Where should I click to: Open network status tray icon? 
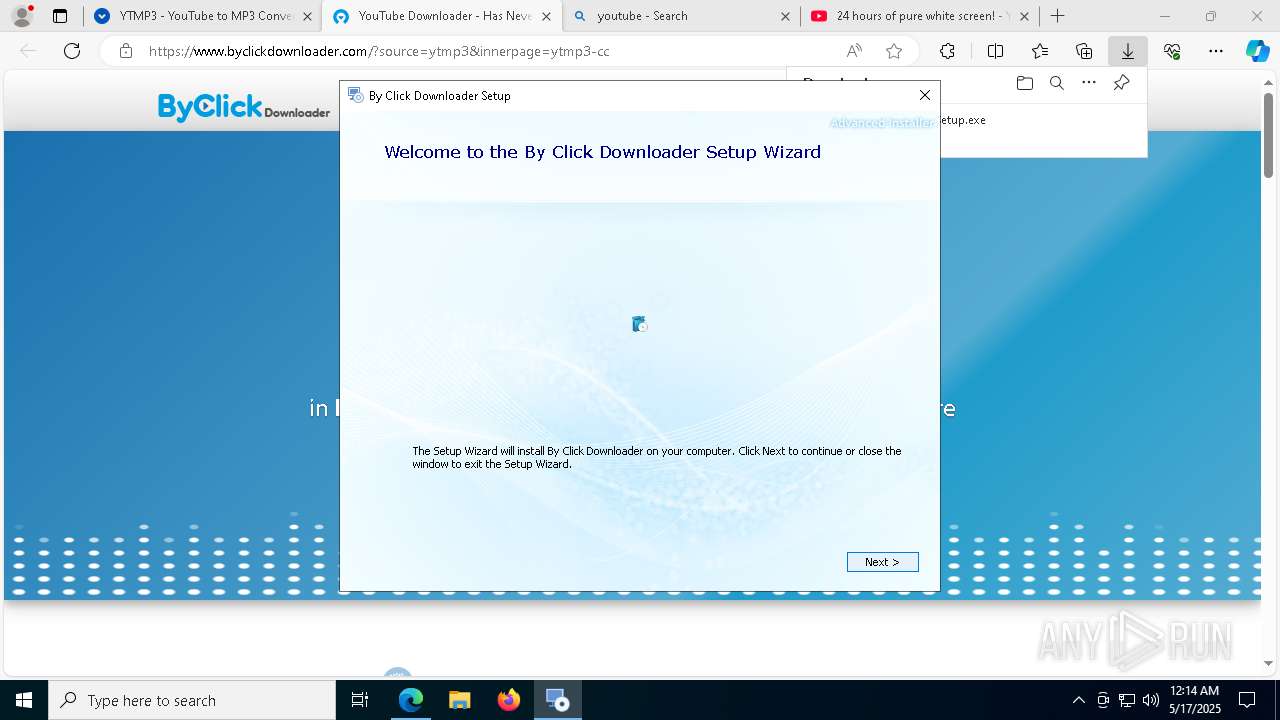pyautogui.click(x=1127, y=700)
